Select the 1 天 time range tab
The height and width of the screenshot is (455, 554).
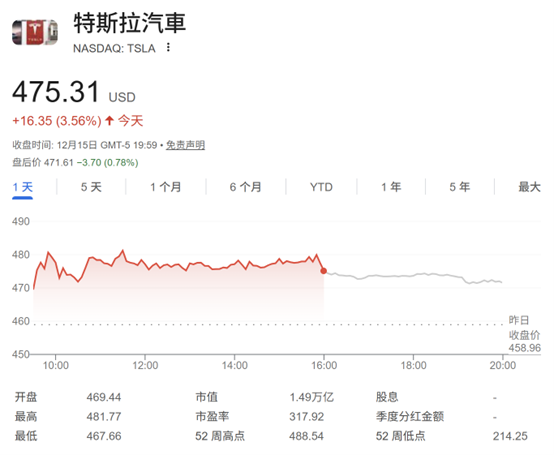23,187
